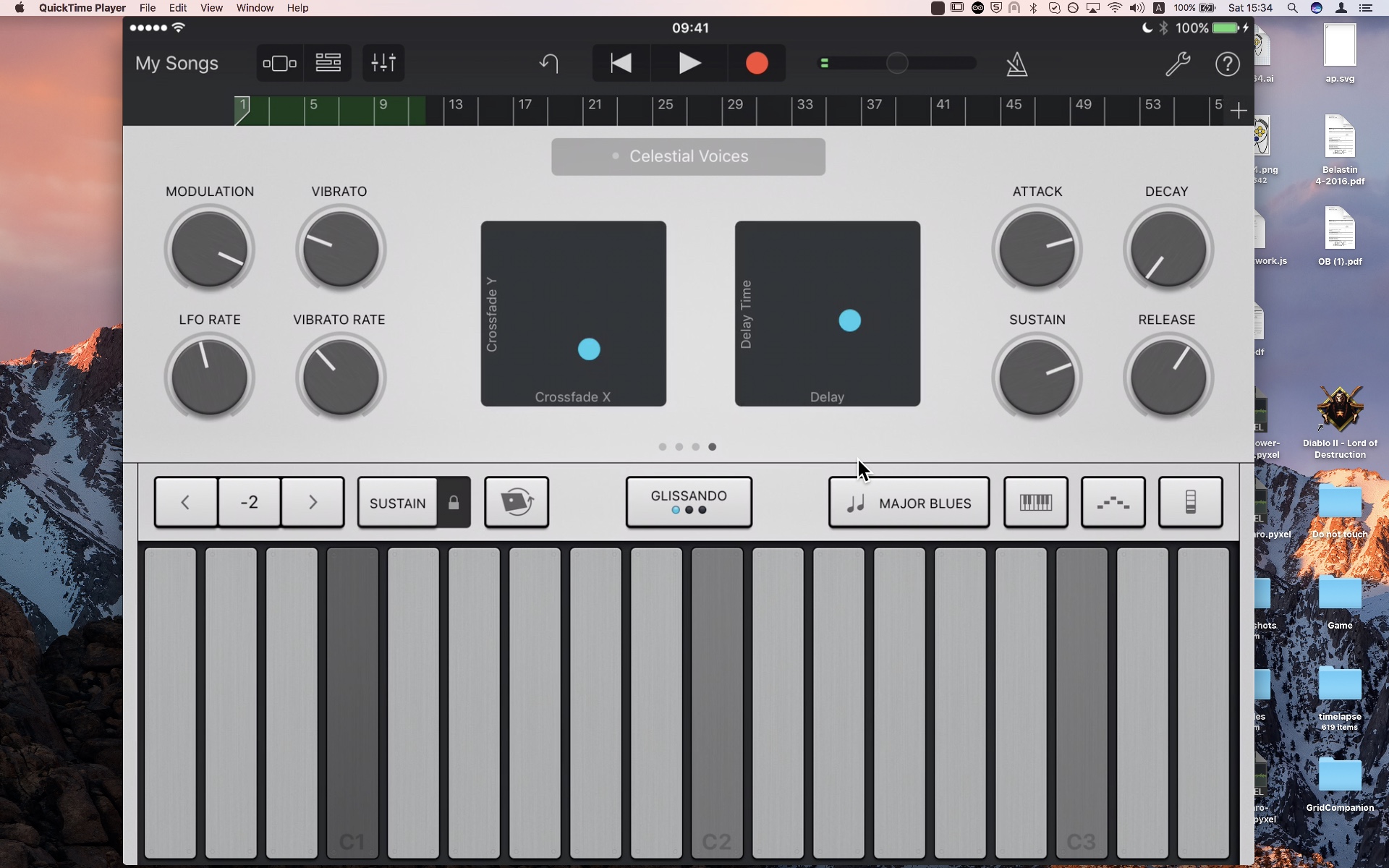Open the QuickTime Player File menu
Screen dimensions: 1389x868
148,8
